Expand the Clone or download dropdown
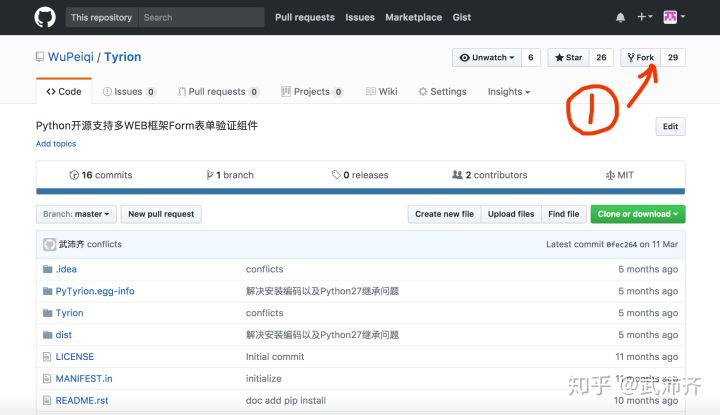 pos(638,214)
